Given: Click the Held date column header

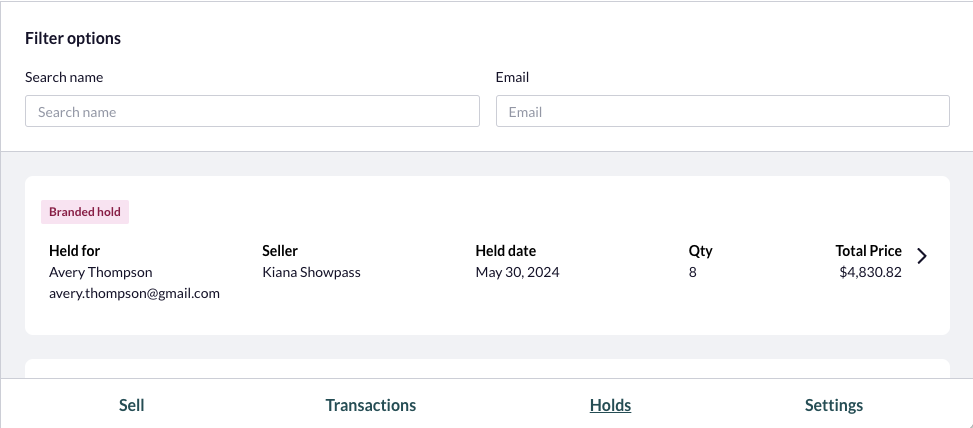Looking at the screenshot, I should (x=506, y=251).
